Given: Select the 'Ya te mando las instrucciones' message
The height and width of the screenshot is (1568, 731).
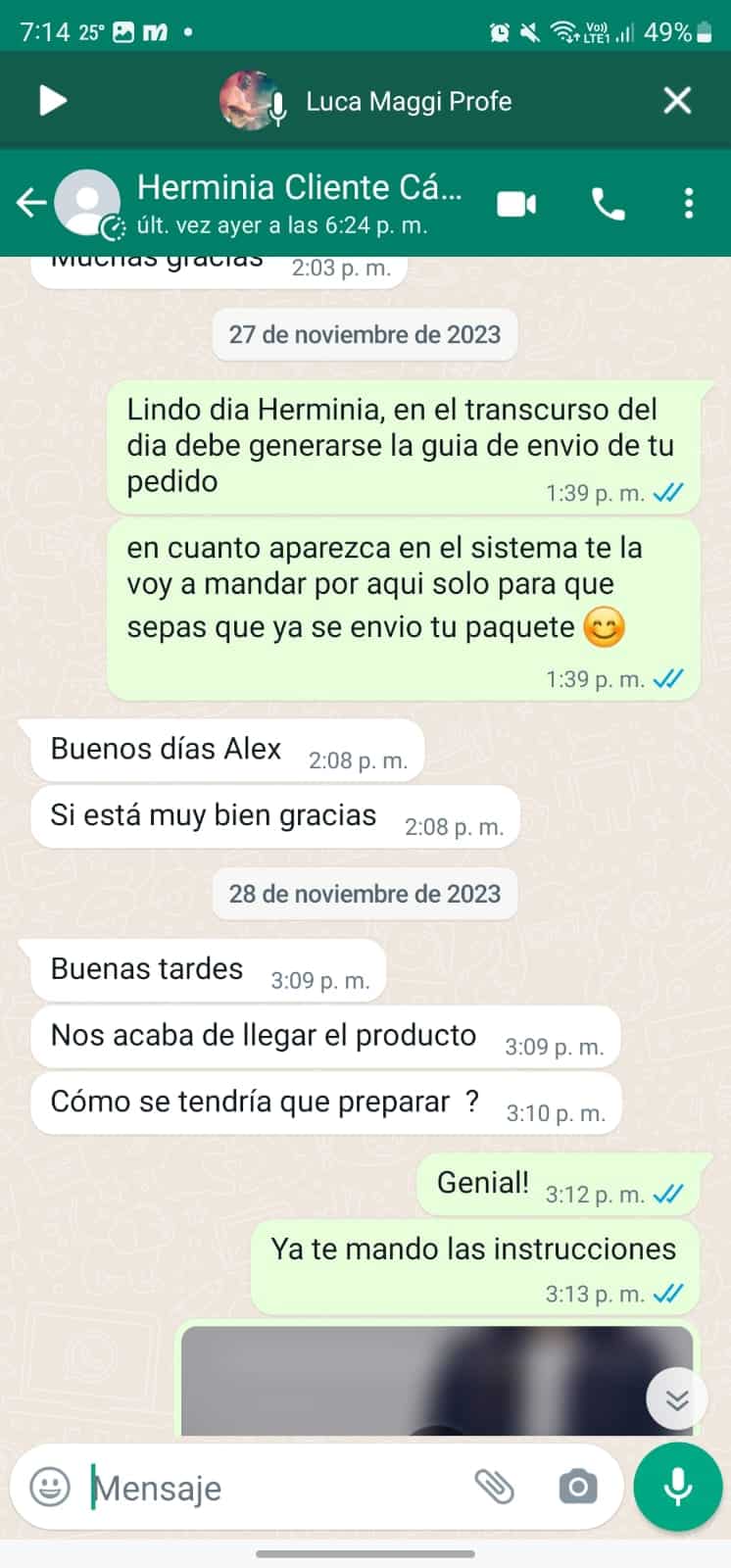Looking at the screenshot, I should click(x=475, y=1266).
